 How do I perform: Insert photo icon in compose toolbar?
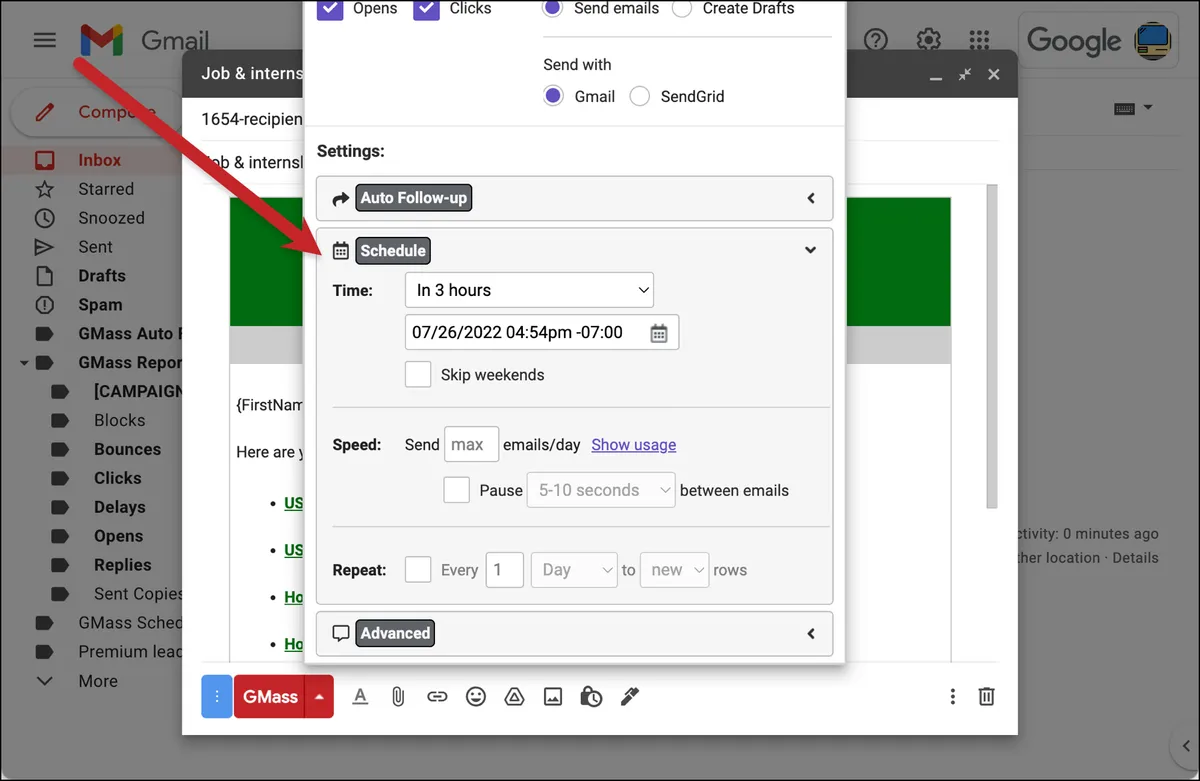point(553,697)
